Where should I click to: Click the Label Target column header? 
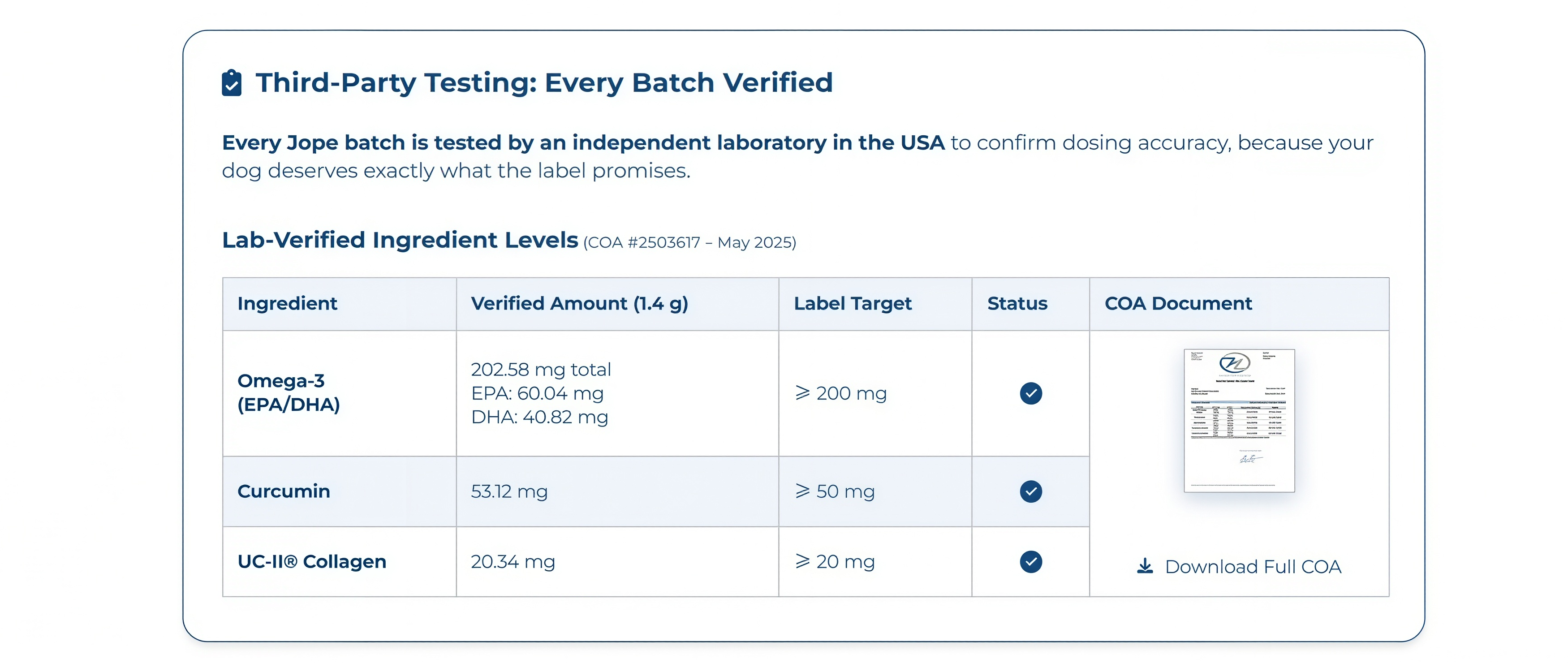(853, 303)
